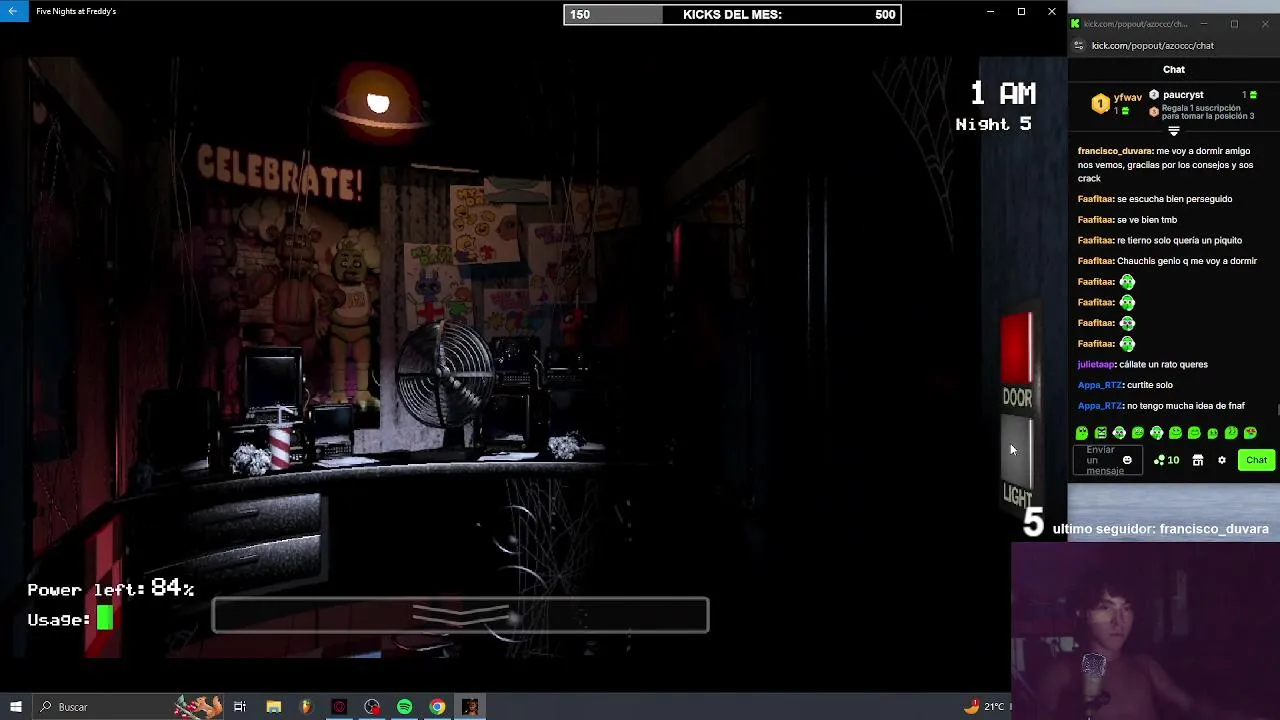
Task: Open FL Studio from the taskbar
Action: point(306,707)
